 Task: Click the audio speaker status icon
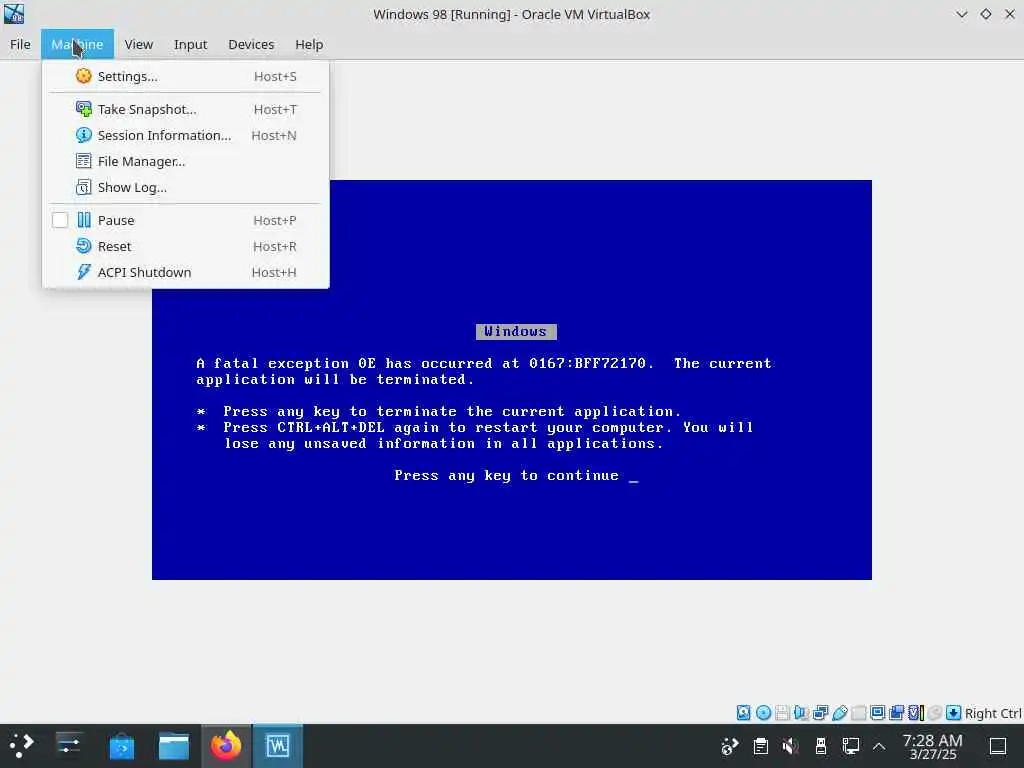pyautogui.click(x=801, y=712)
